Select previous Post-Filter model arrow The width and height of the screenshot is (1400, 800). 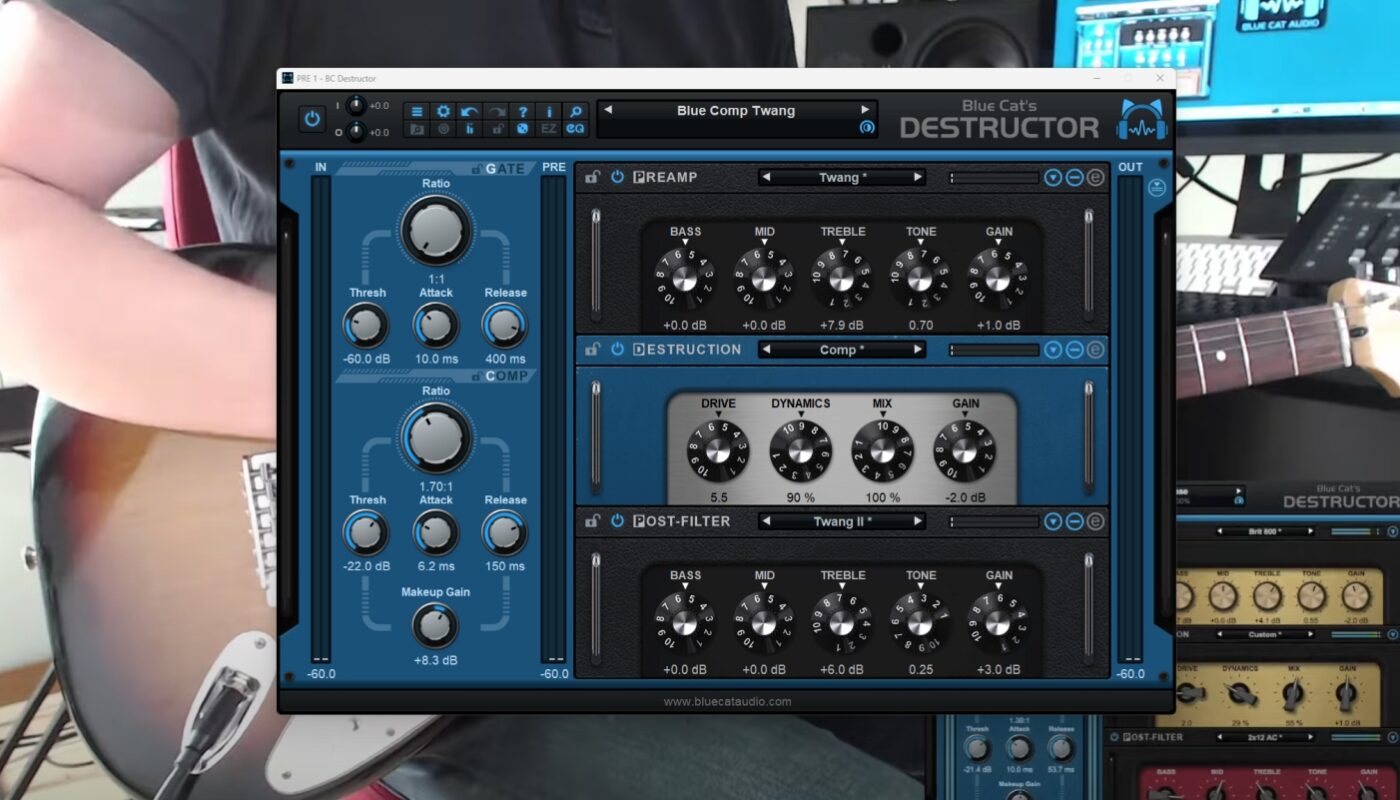pos(766,522)
